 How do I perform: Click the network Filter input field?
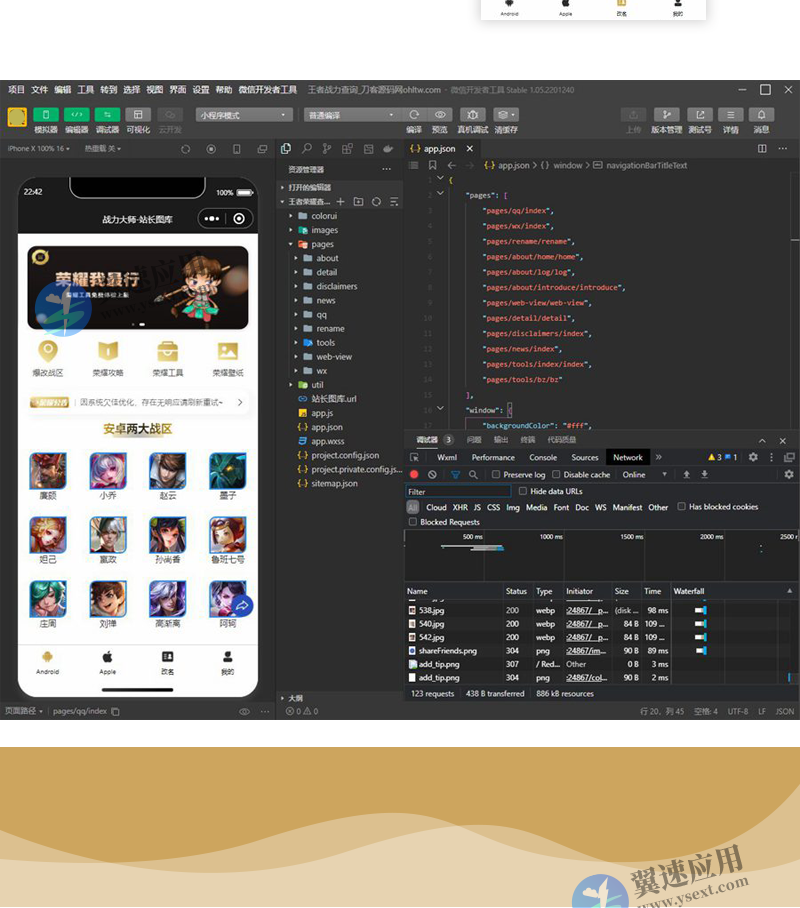[x=458, y=491]
